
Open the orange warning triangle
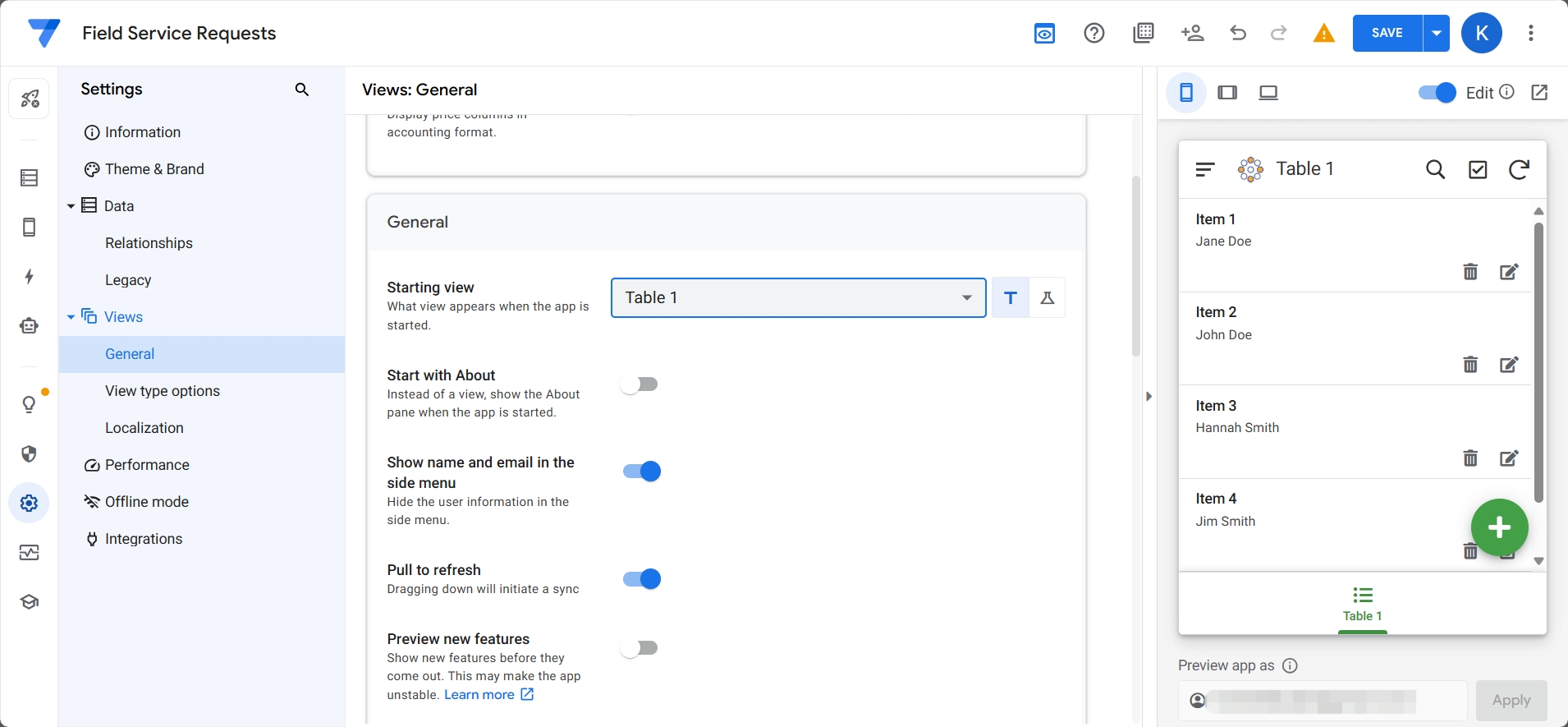(1323, 33)
